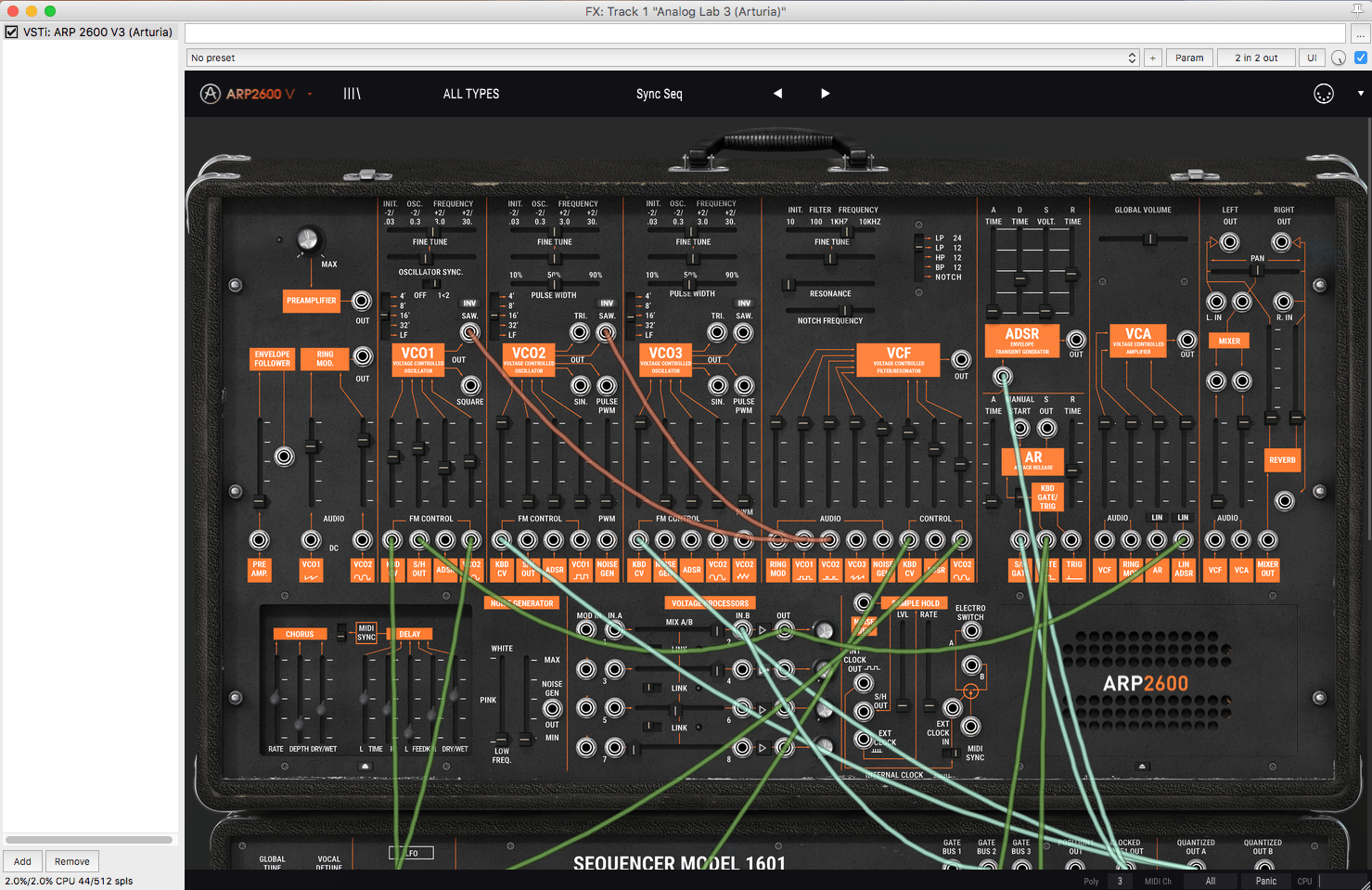The image size is (1372, 890).
Task: Click the plus button beside the preset box
Action: pyautogui.click(x=1152, y=58)
